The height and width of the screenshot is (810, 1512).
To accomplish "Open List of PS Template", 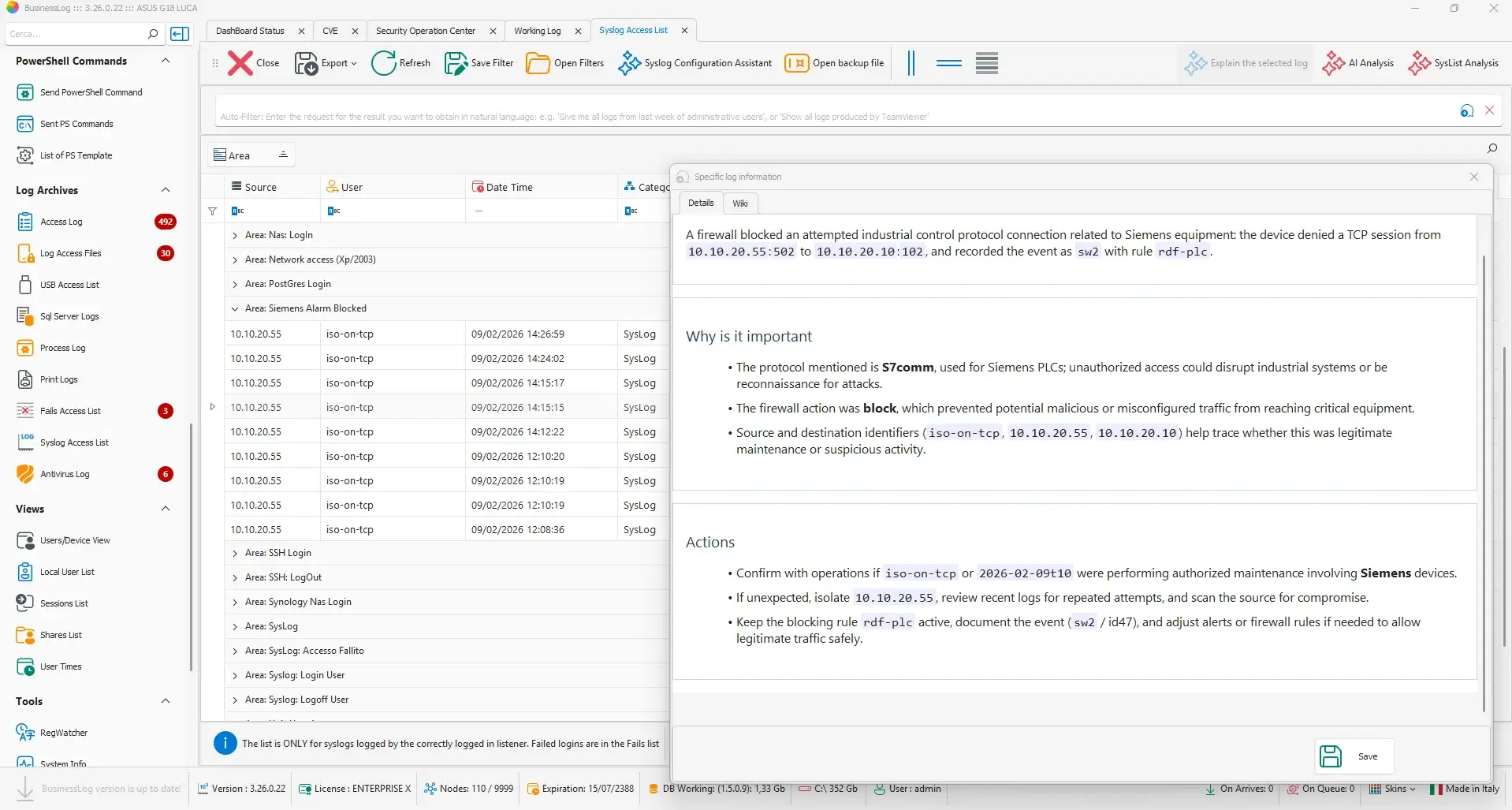I will click(x=64, y=155).
